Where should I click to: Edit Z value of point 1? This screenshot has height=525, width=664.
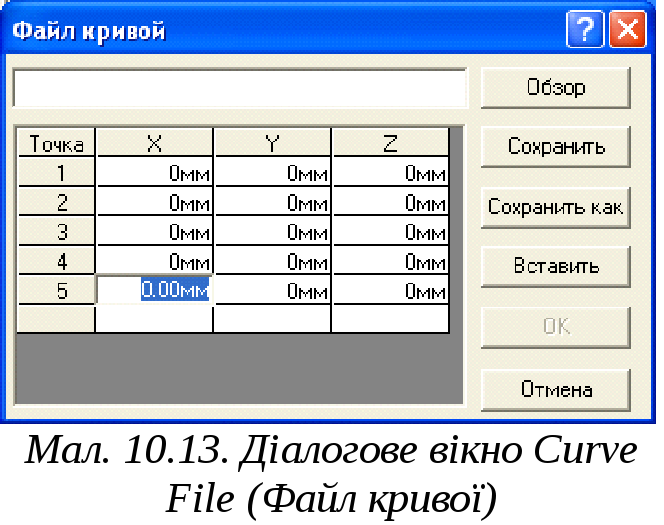pyautogui.click(x=390, y=172)
